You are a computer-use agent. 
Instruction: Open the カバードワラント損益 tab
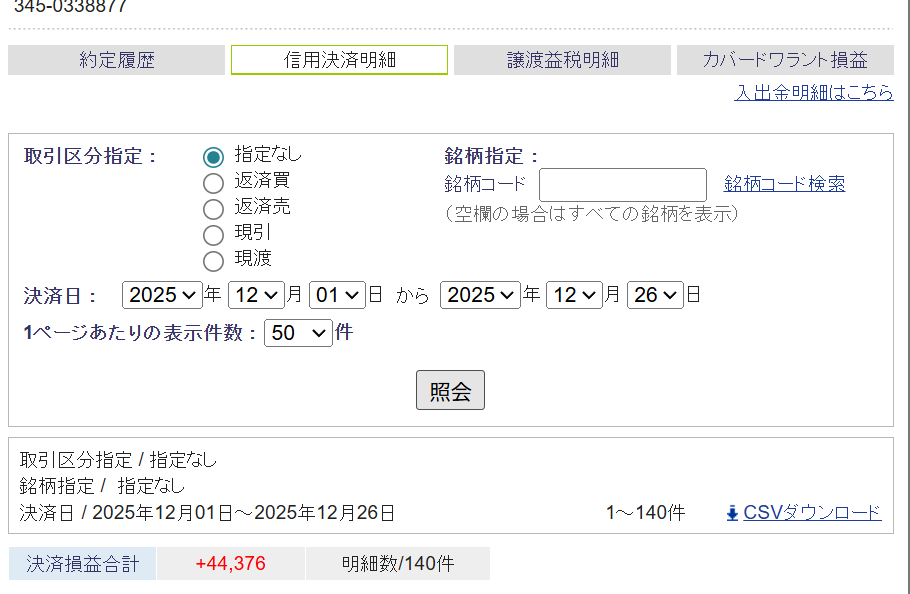point(785,60)
